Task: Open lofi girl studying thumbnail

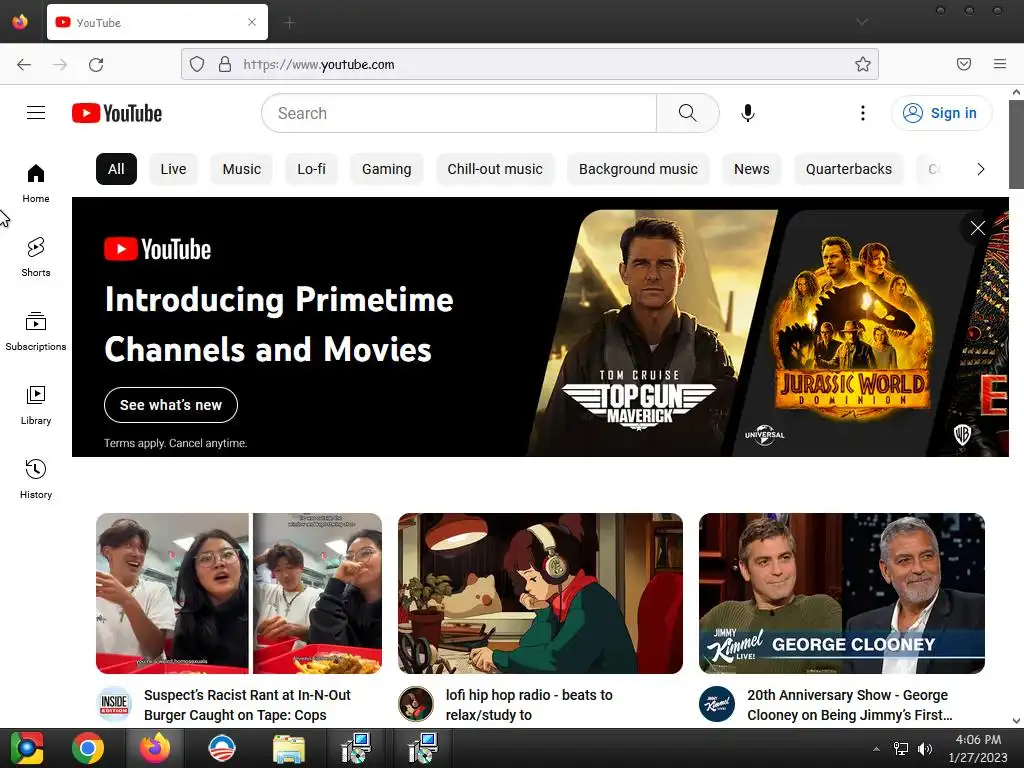Action: pos(540,593)
